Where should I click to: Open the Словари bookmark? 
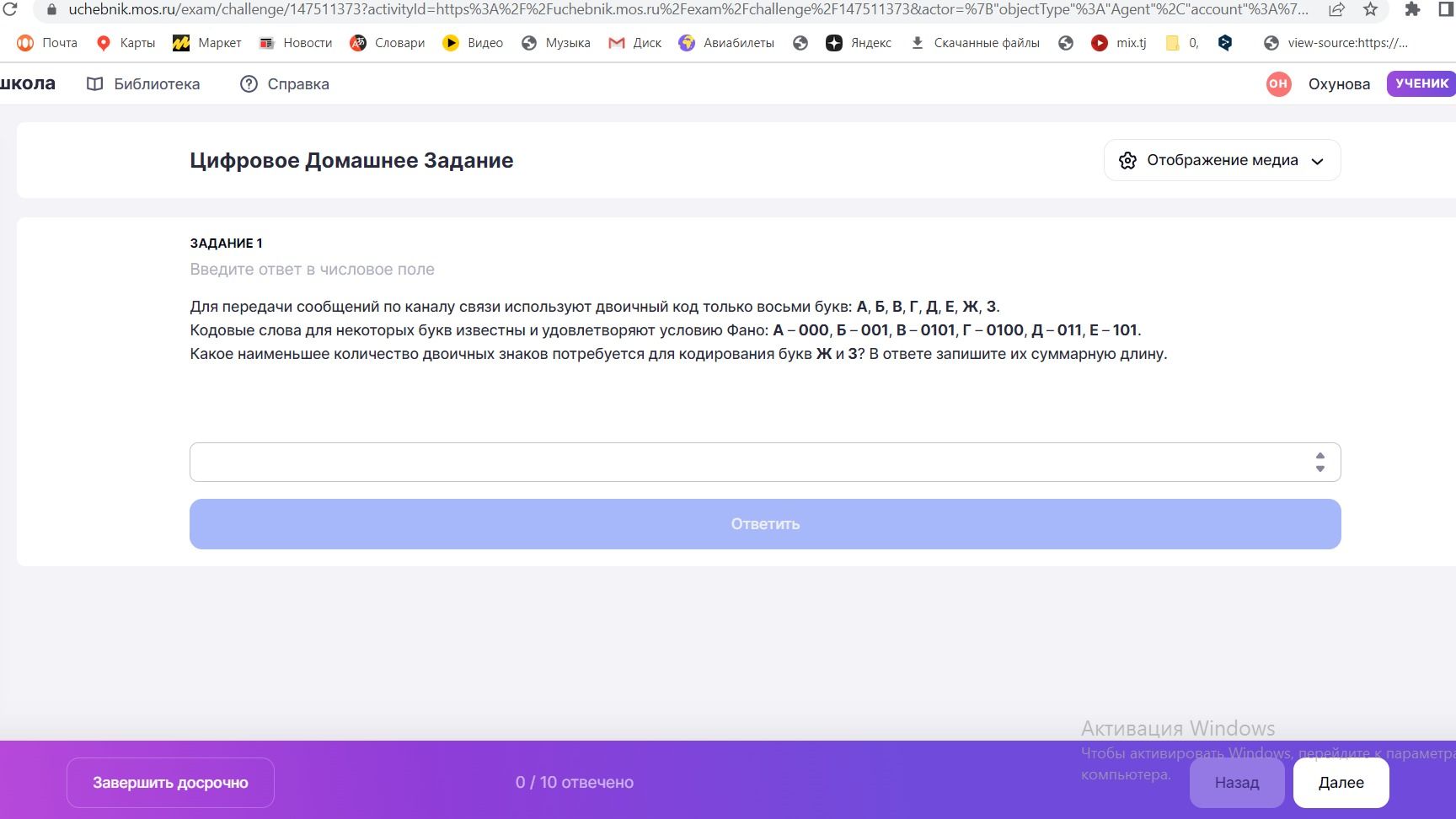[388, 43]
